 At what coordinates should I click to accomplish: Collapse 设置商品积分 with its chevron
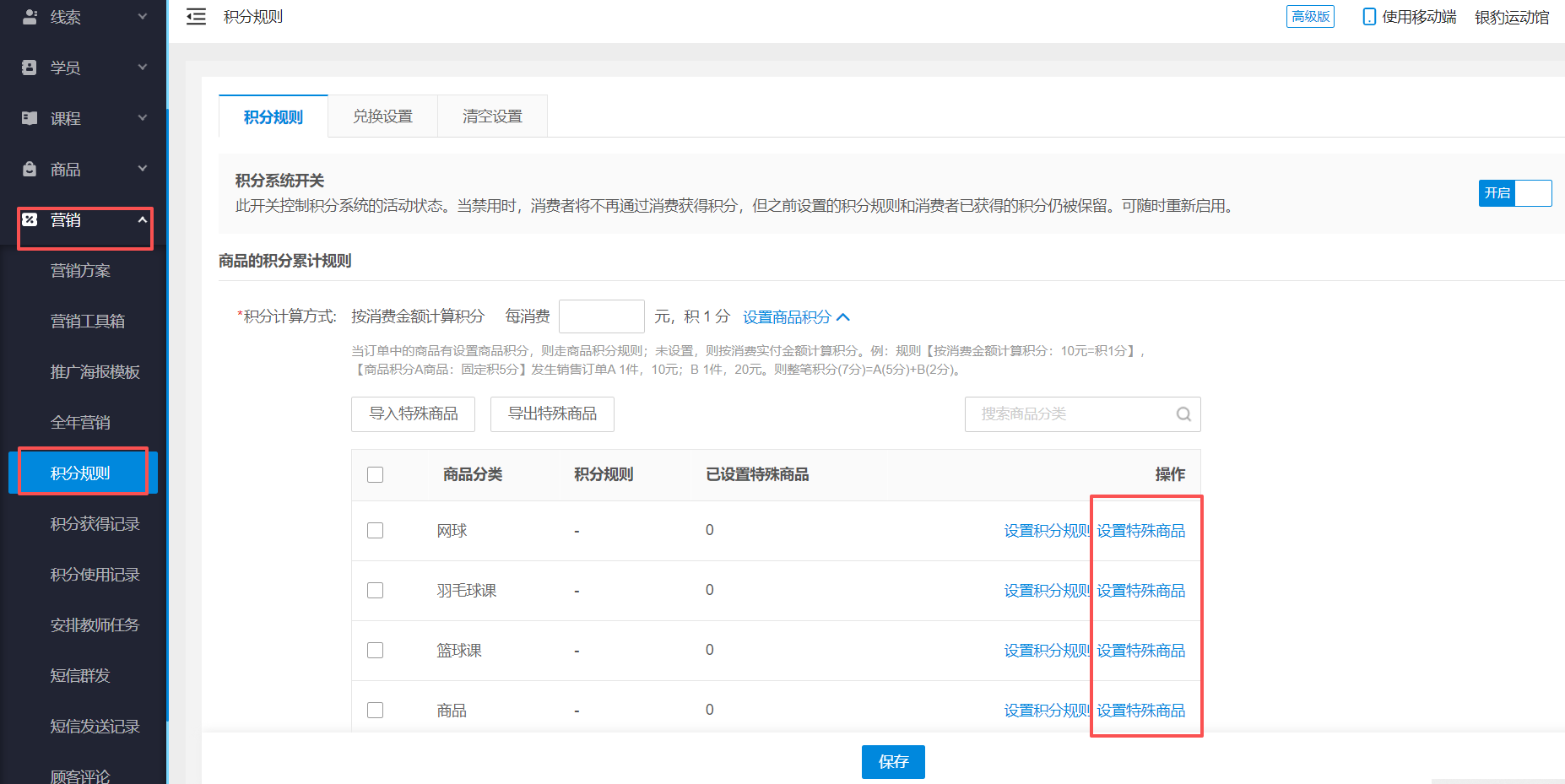[x=845, y=316]
